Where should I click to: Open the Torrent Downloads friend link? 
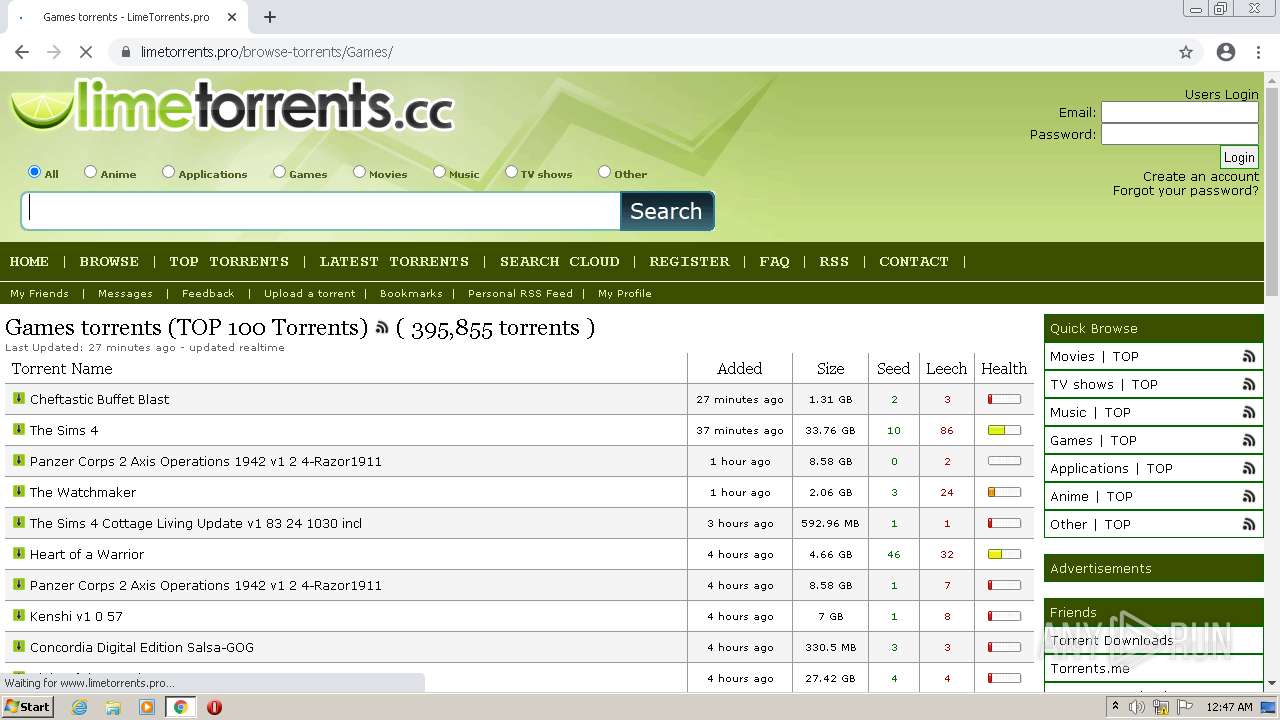pyautogui.click(x=1112, y=640)
